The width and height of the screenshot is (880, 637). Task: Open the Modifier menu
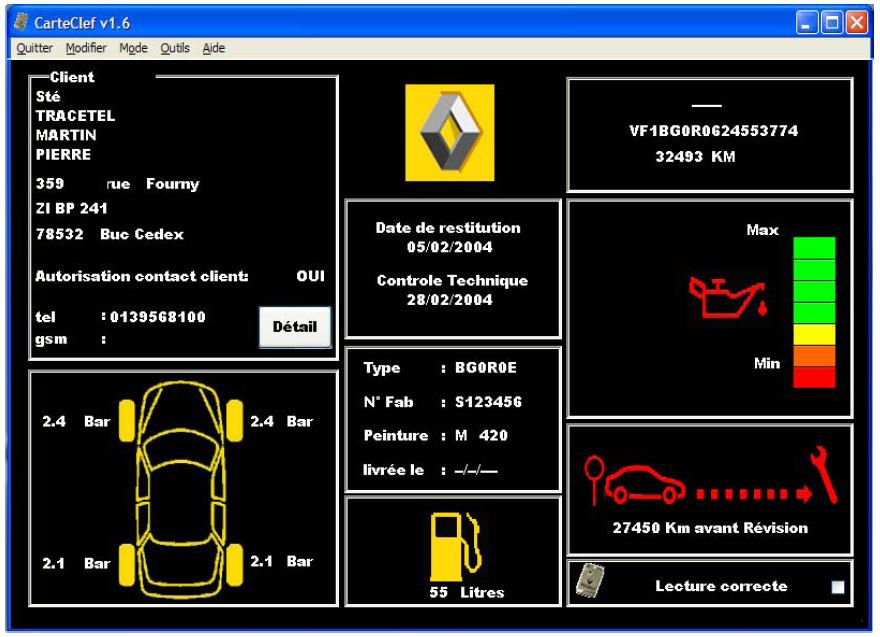(86, 48)
